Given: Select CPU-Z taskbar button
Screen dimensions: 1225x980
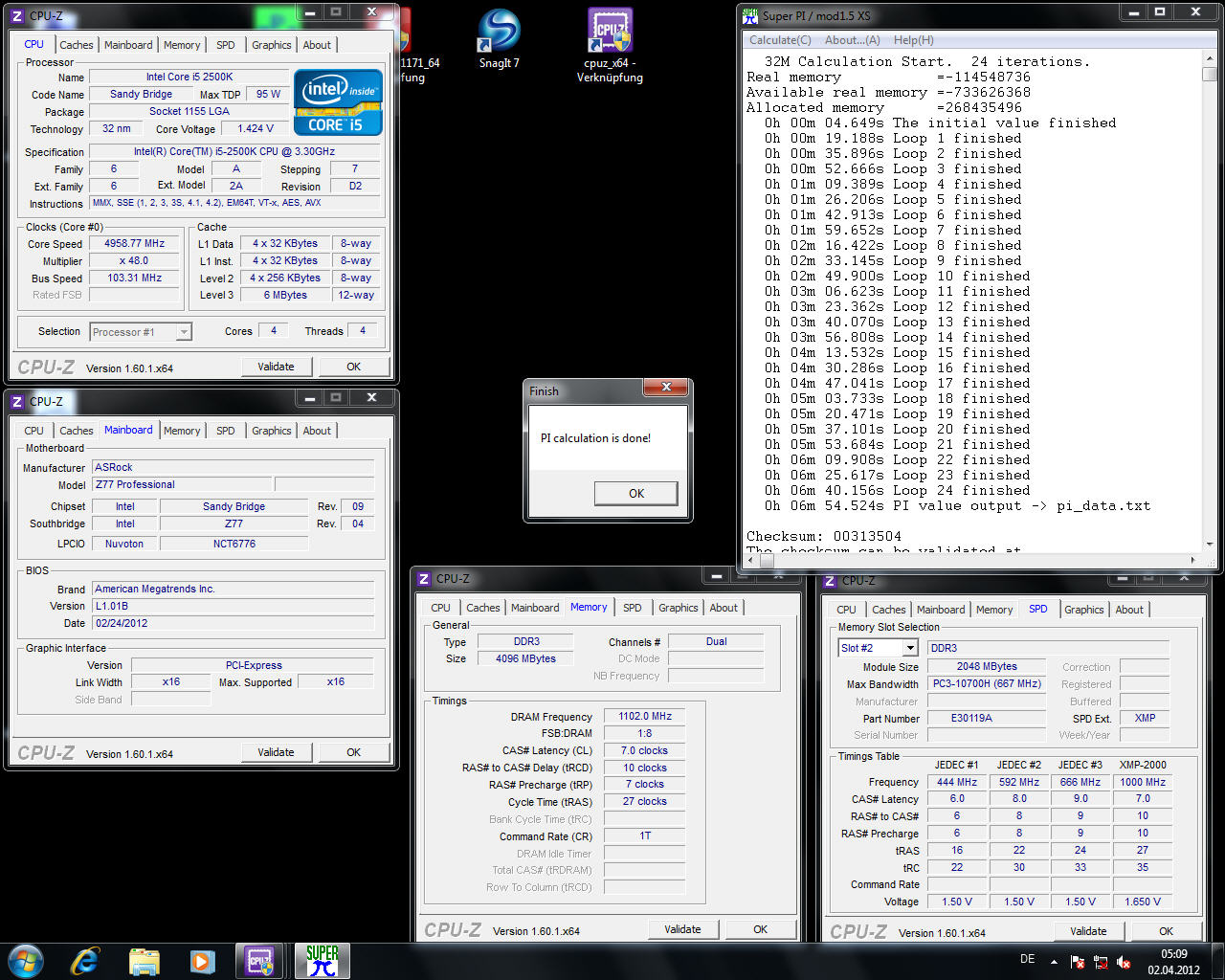Looking at the screenshot, I should pyautogui.click(x=260, y=961).
